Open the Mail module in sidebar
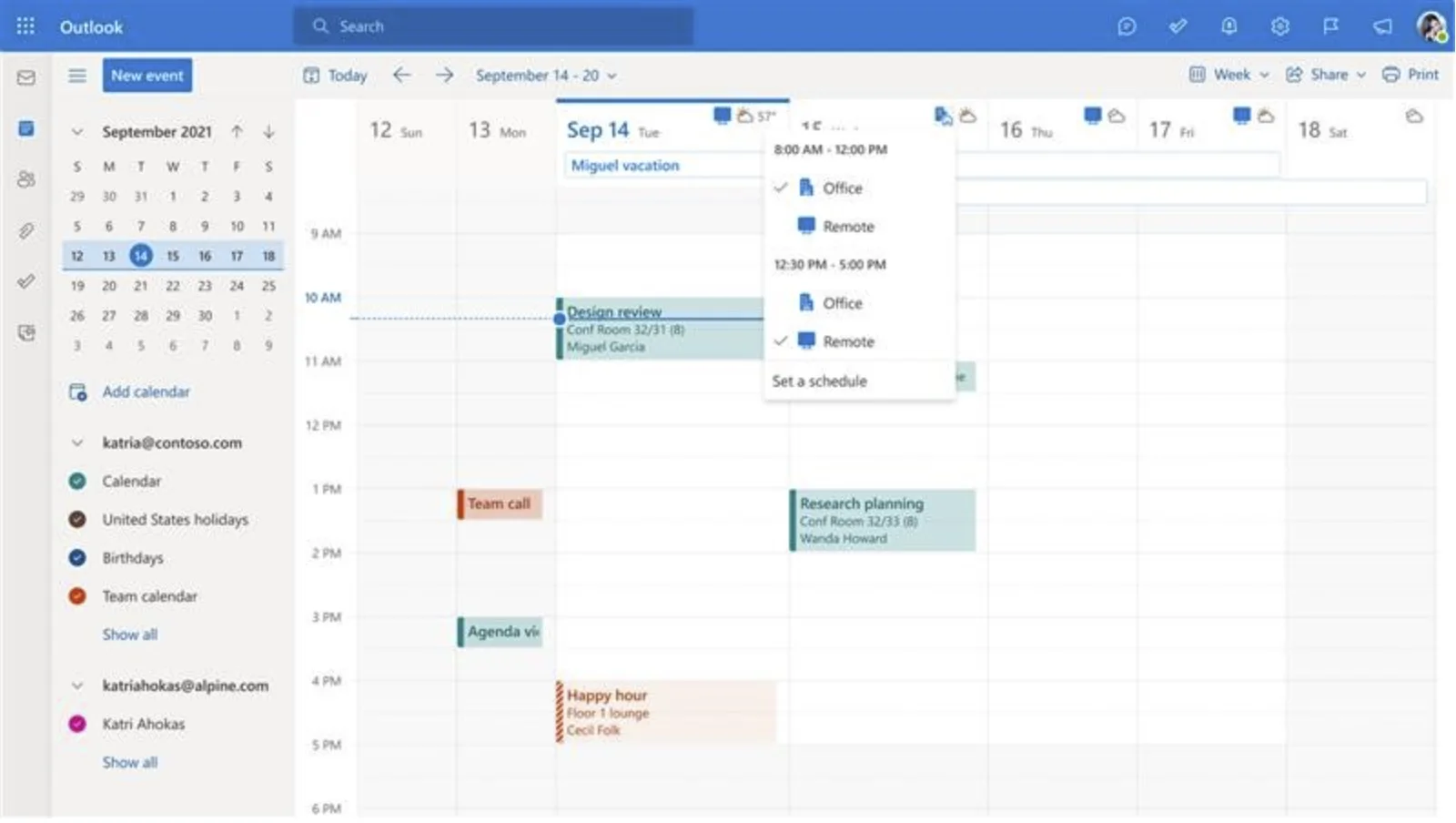Viewport: 1456px width, 823px height. (x=26, y=77)
